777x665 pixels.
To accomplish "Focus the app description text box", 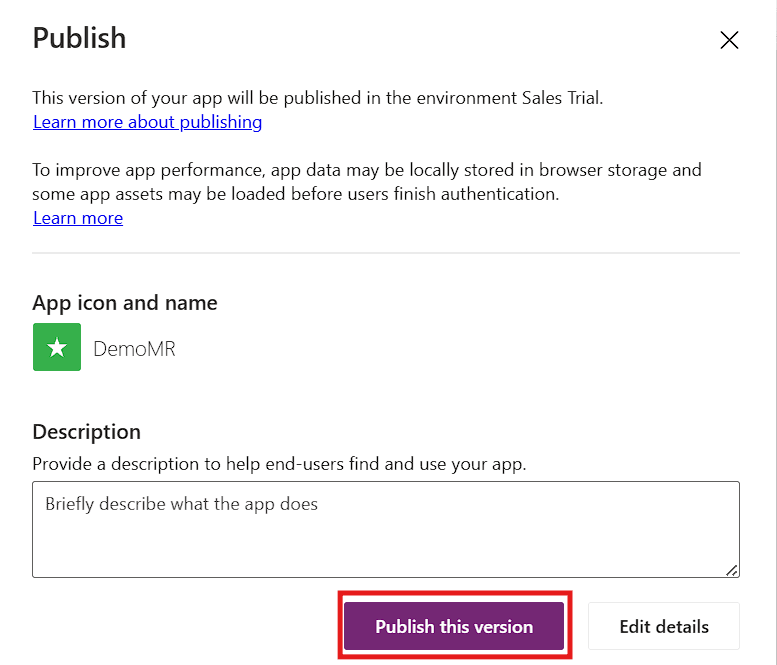I will point(386,530).
